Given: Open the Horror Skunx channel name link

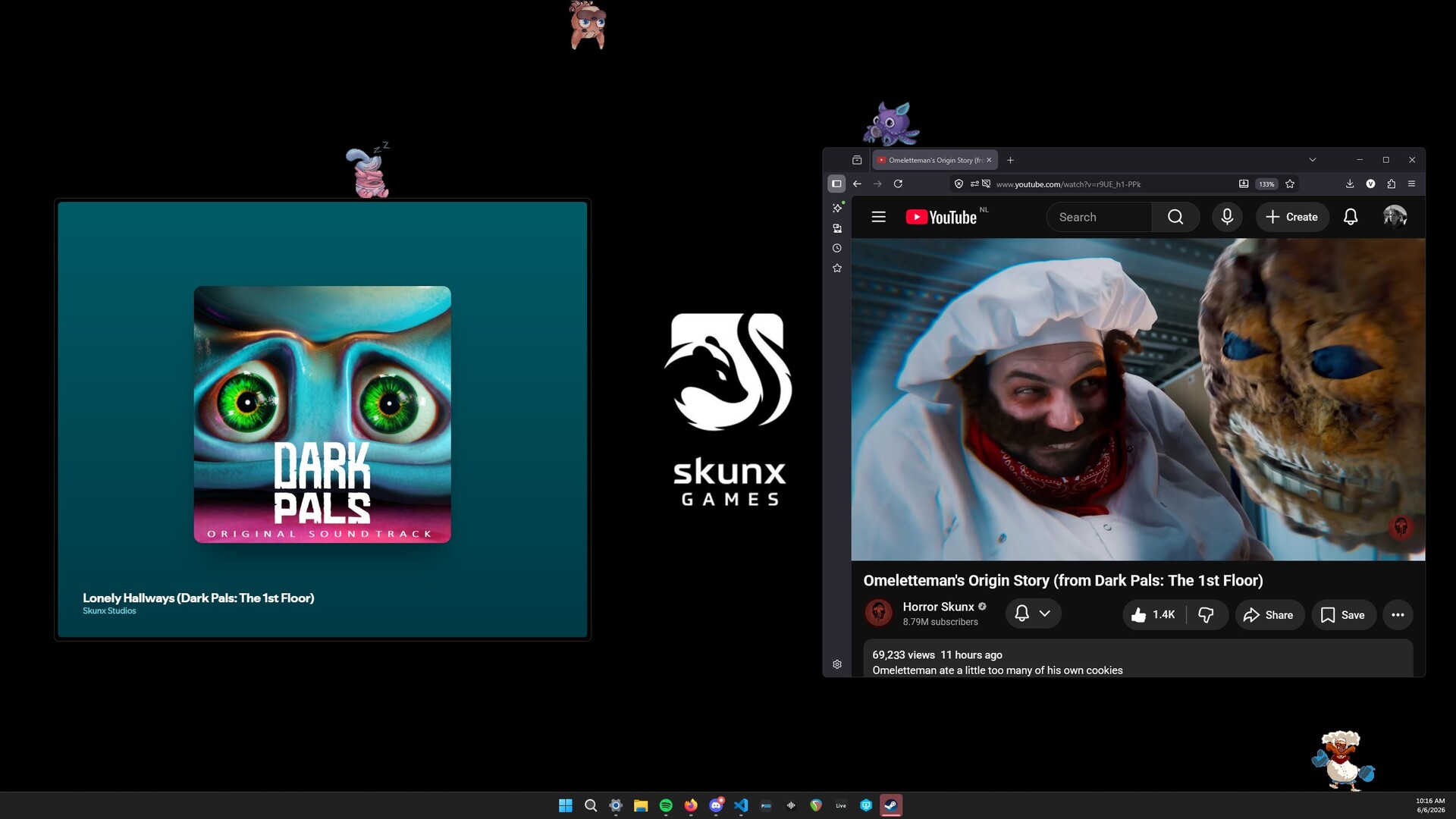Looking at the screenshot, I should point(938,607).
